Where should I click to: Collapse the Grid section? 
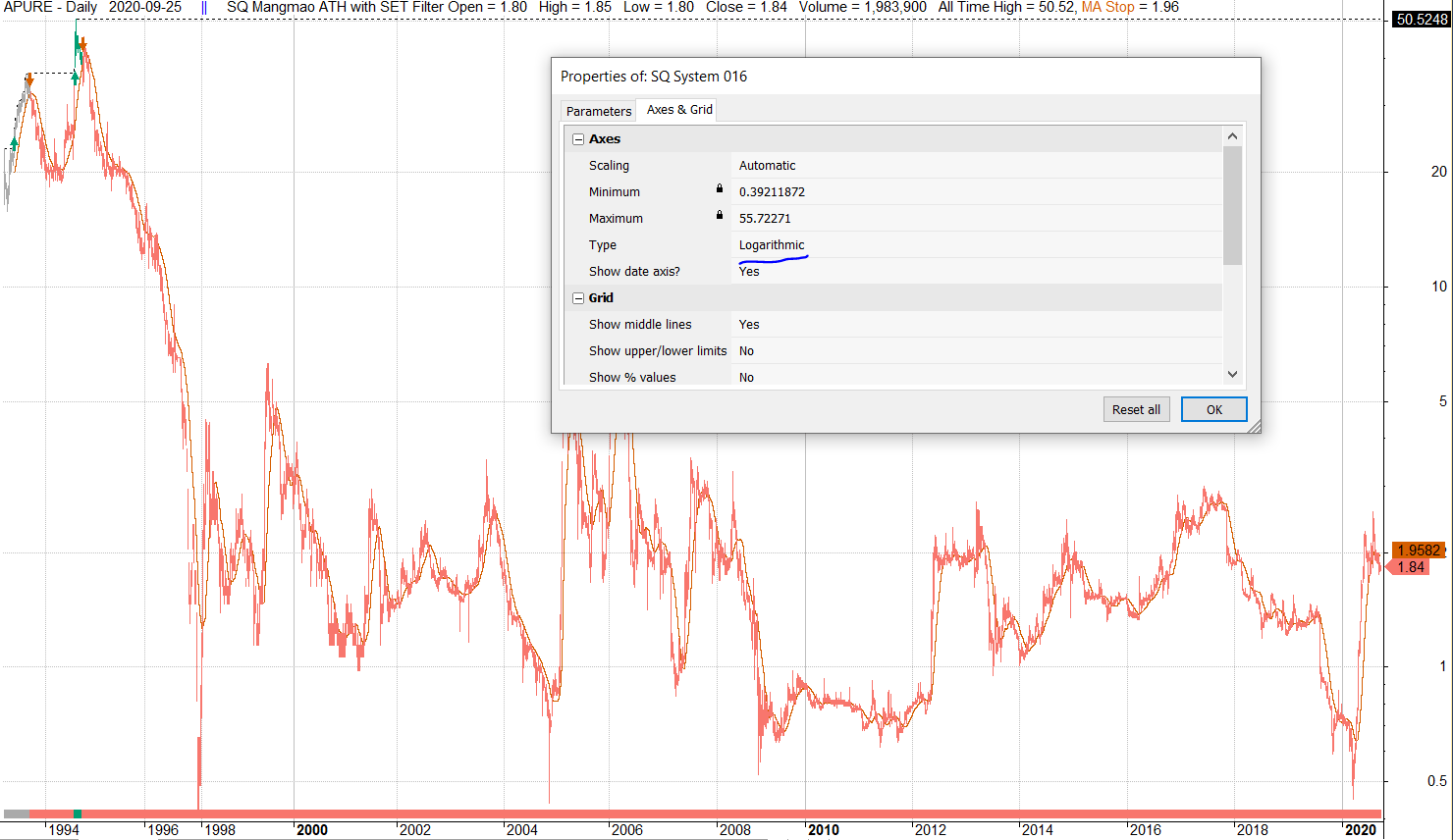coord(578,298)
